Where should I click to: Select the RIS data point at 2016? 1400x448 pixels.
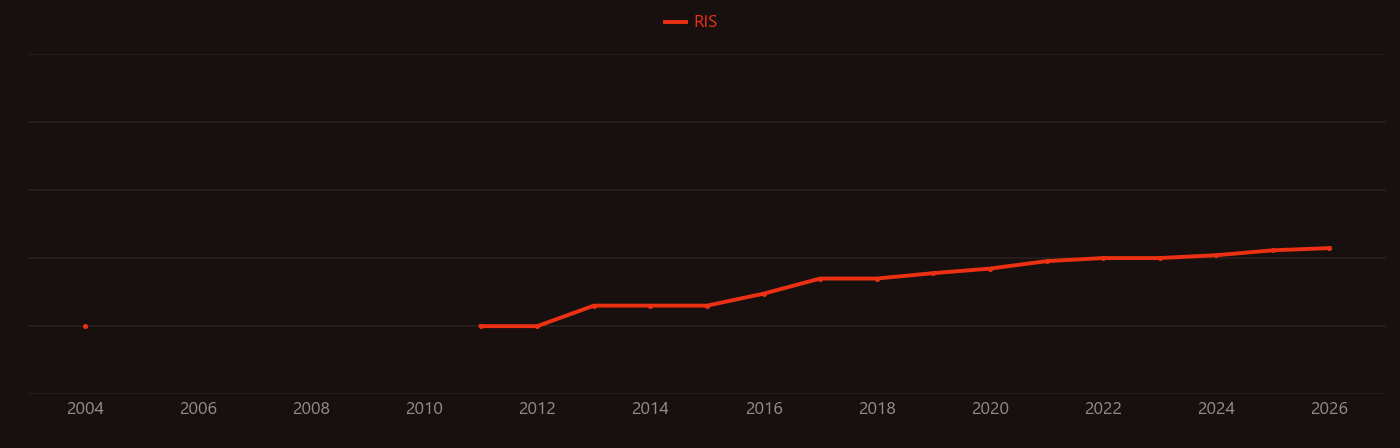click(x=764, y=294)
